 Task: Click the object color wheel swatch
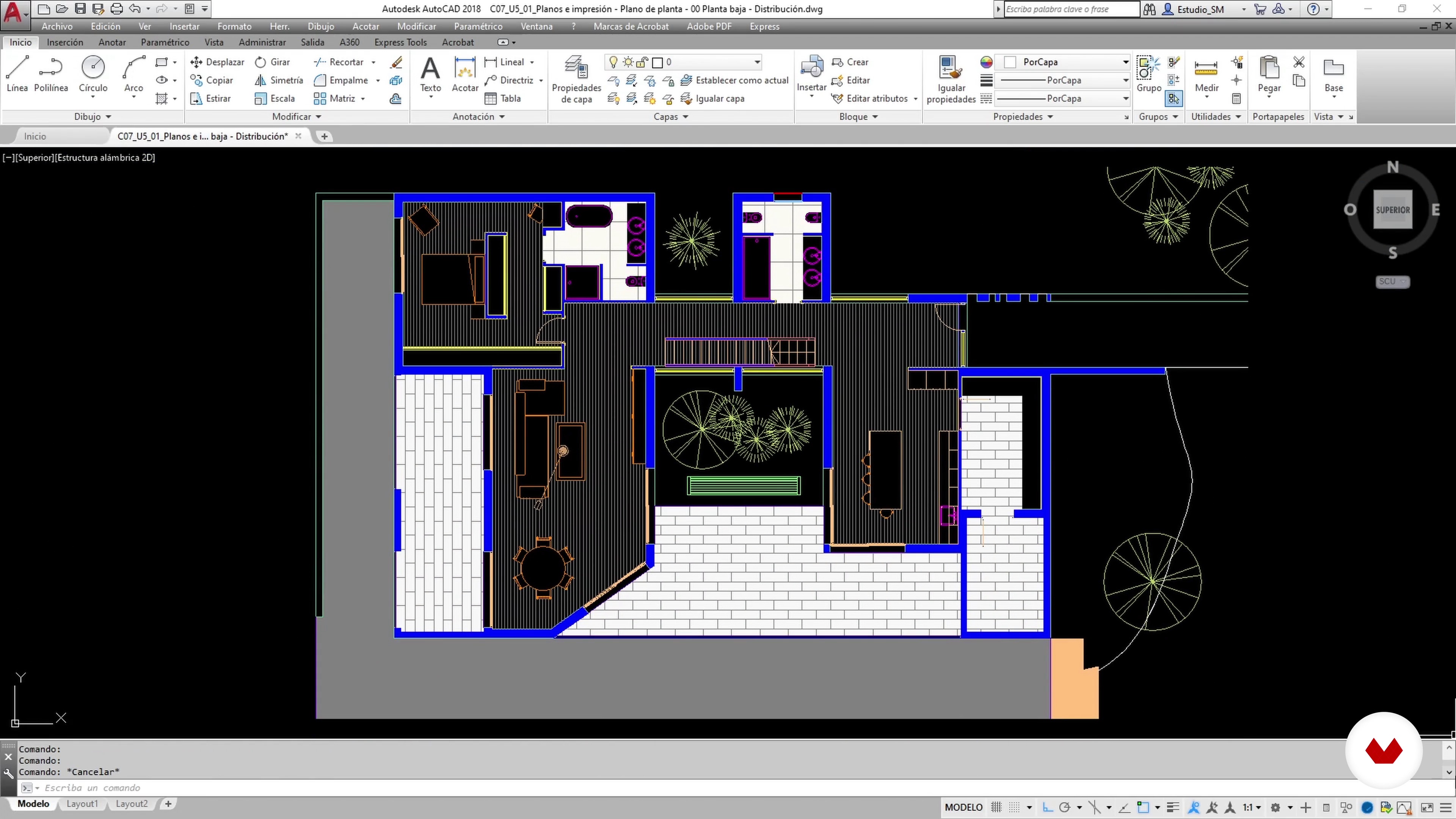[x=986, y=61]
